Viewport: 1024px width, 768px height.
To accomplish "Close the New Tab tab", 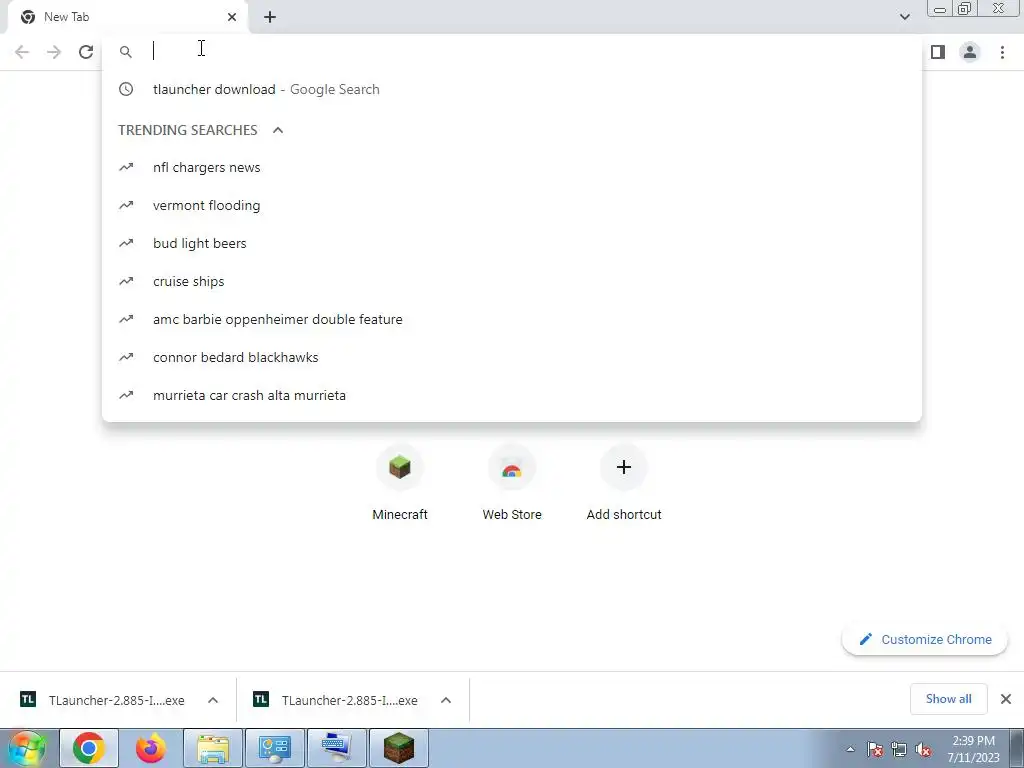I will pyautogui.click(x=232, y=17).
